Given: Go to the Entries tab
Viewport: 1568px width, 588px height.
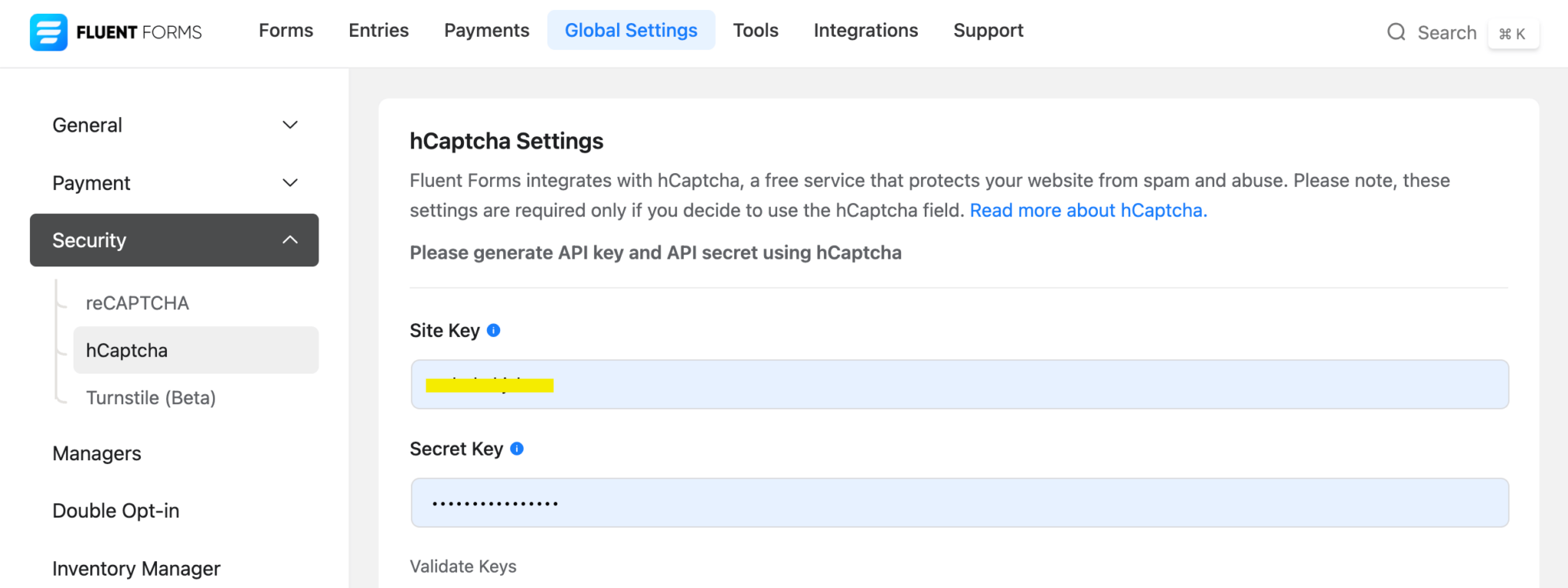Looking at the screenshot, I should [378, 31].
